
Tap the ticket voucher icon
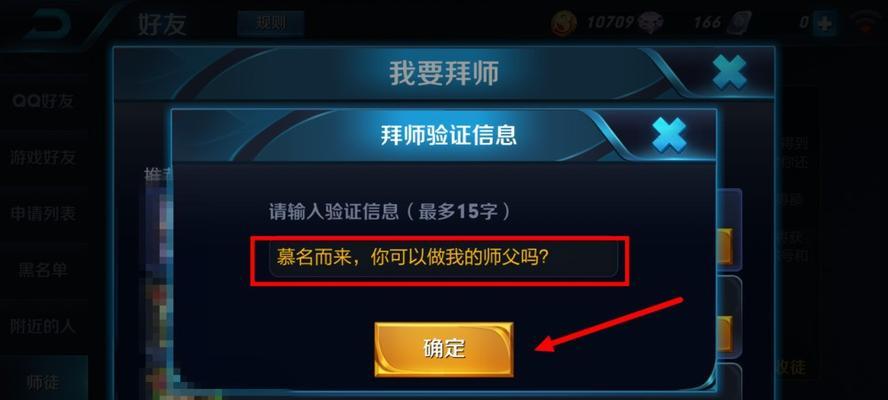click(x=741, y=23)
